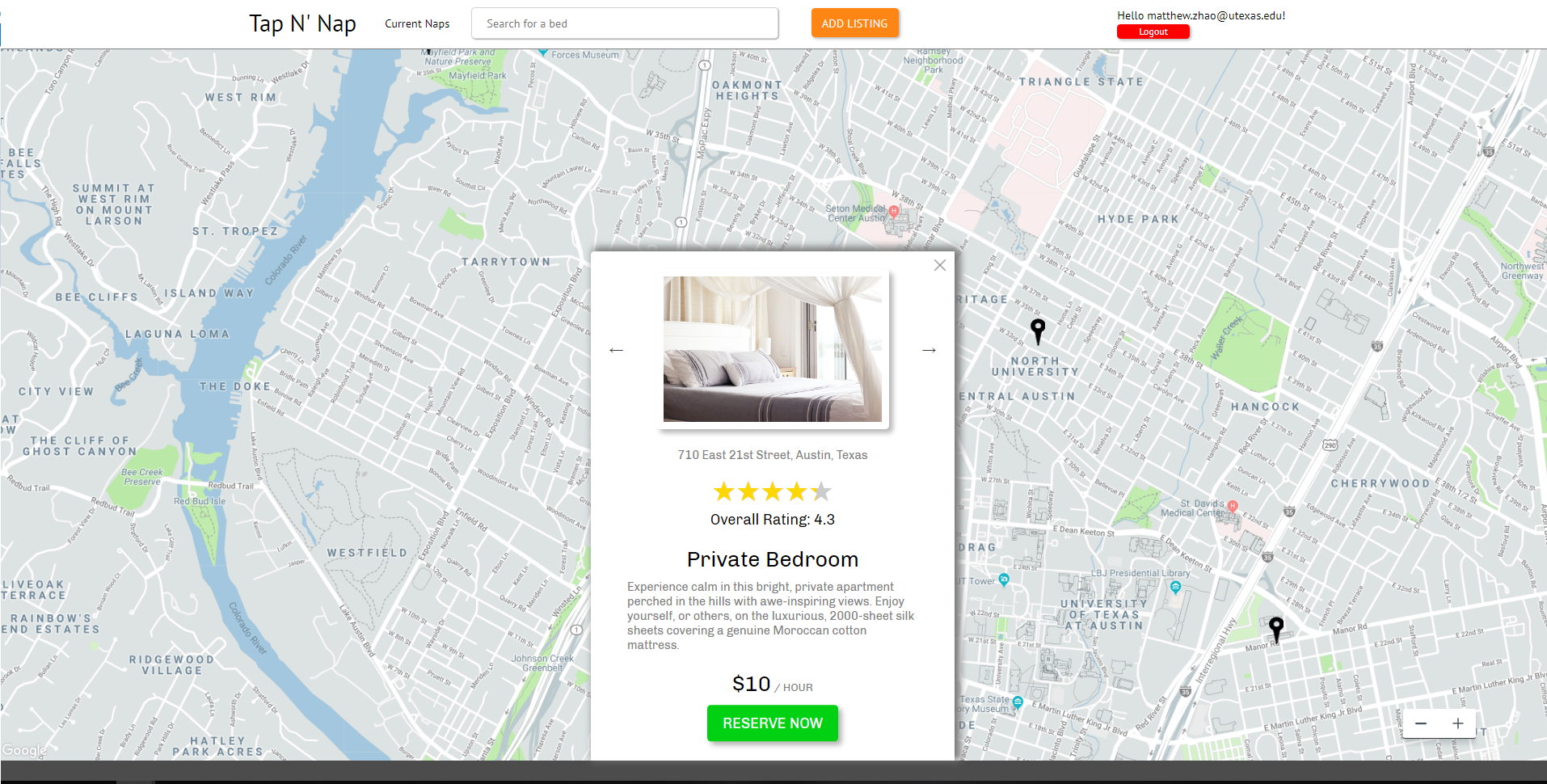This screenshot has width=1547, height=784.
Task: Click the TRIANGLE STATE map label
Action: 1081,82
